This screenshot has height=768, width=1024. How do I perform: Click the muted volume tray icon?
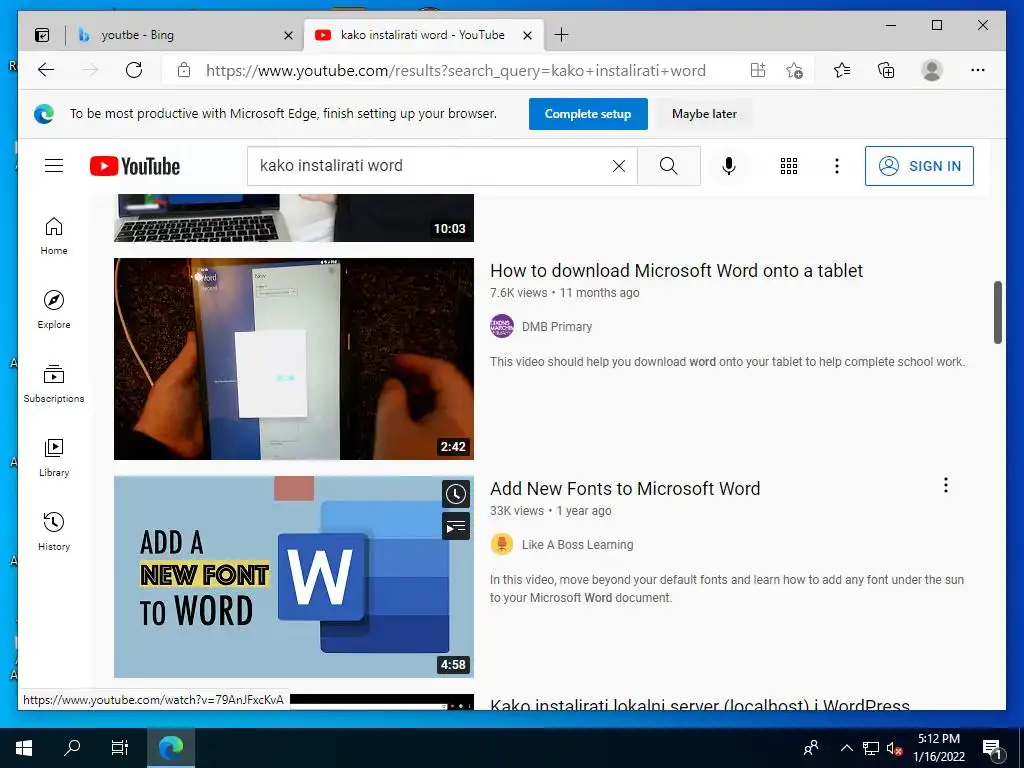point(894,748)
